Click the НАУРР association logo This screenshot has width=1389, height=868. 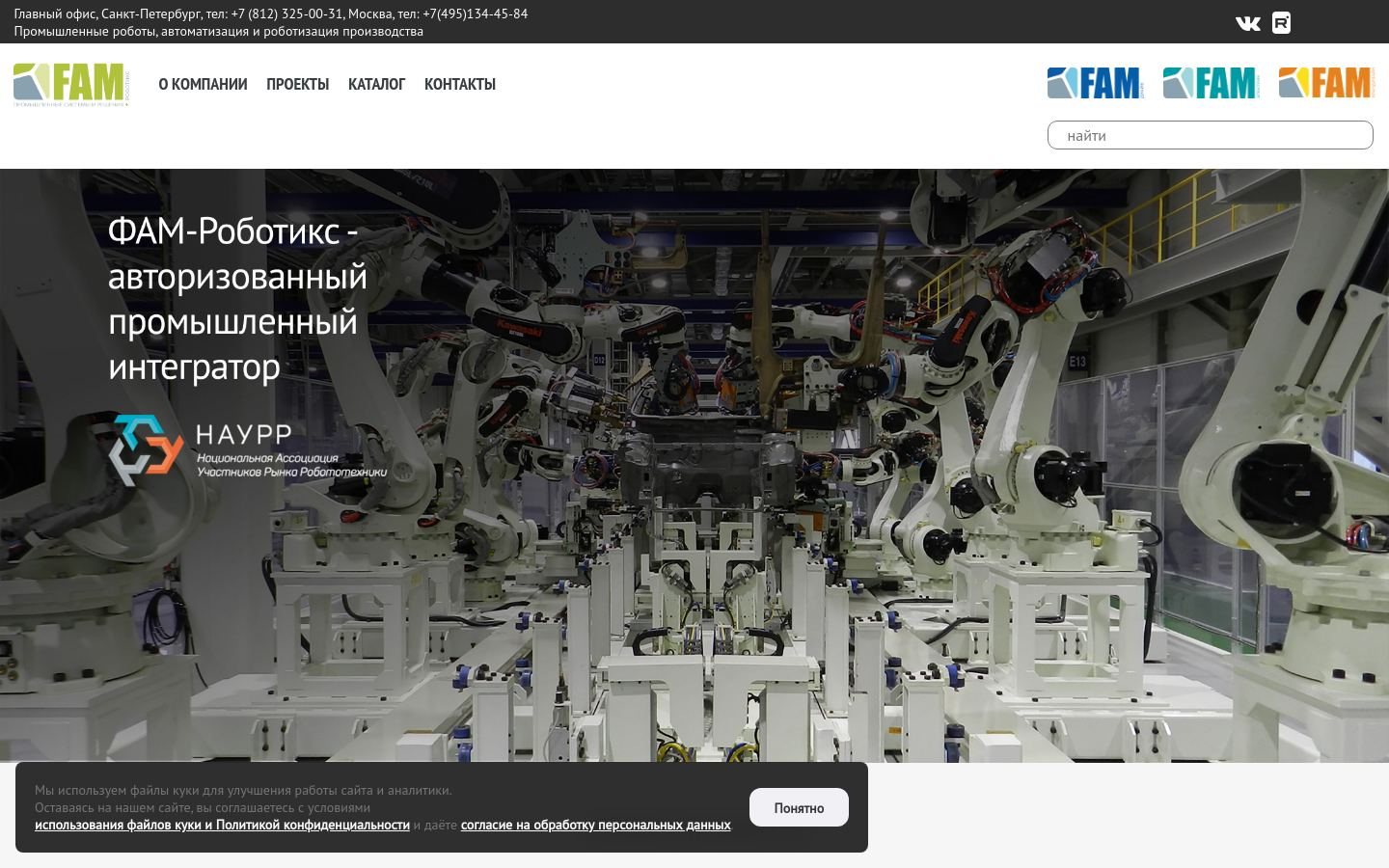[x=248, y=450]
